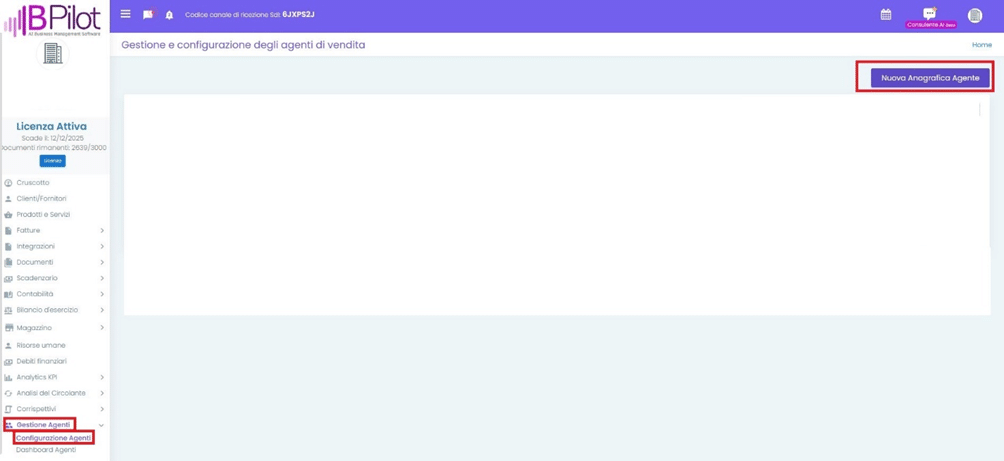The height and width of the screenshot is (461, 1004).
Task: Select Configurazione Agenti submenu item
Action: (54, 438)
